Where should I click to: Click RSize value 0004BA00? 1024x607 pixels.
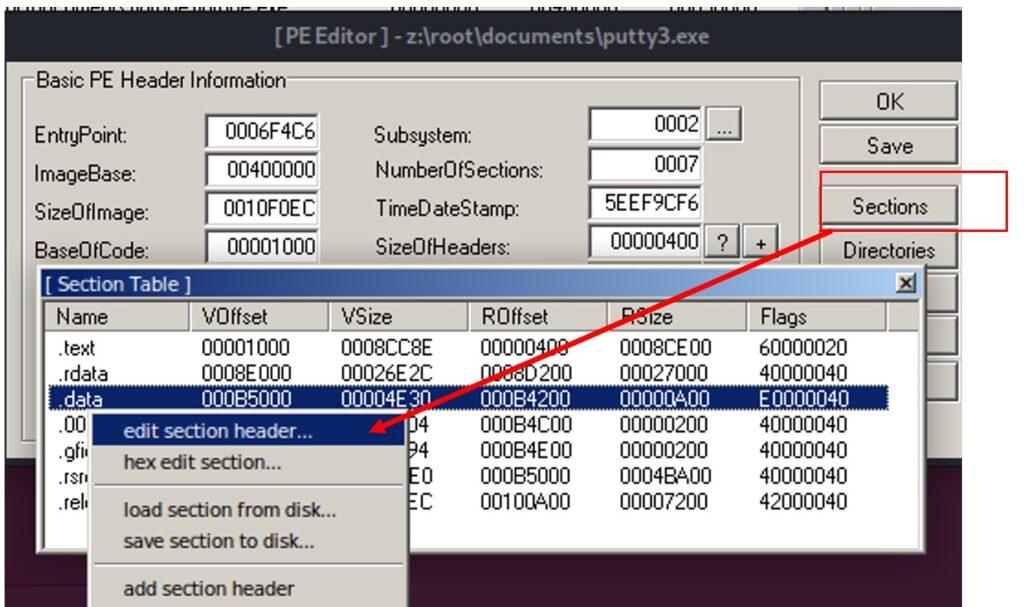(x=665, y=476)
